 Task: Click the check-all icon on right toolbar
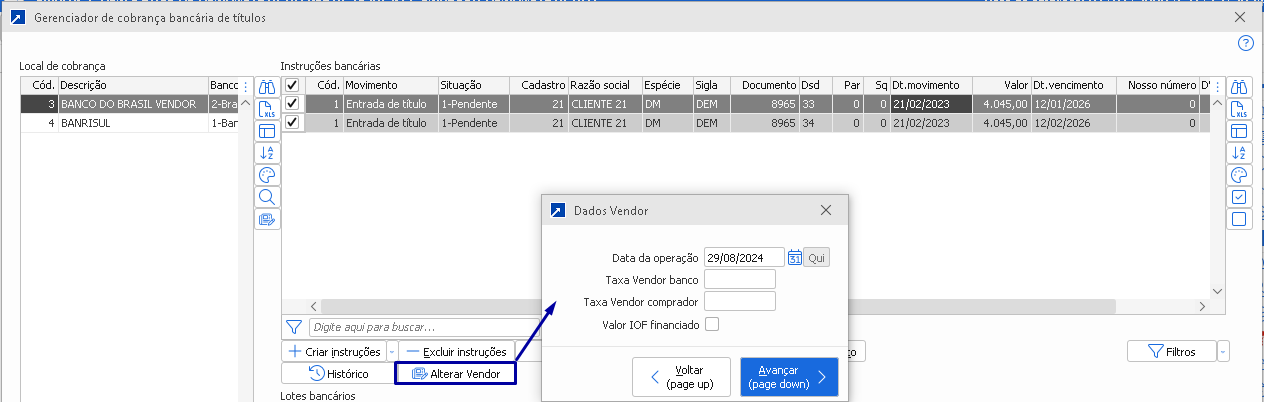pyautogui.click(x=1239, y=197)
